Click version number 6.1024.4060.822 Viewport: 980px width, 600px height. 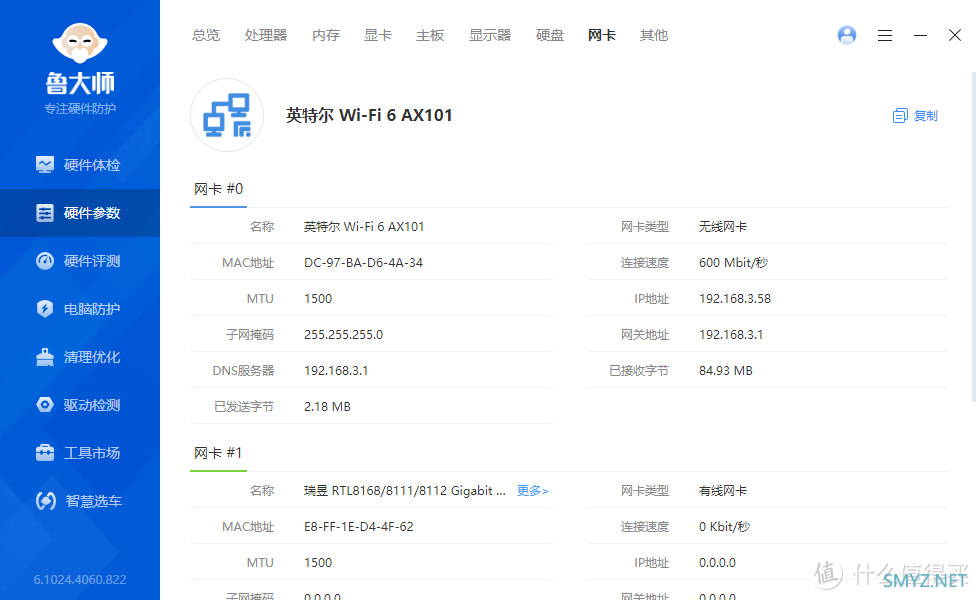80,579
